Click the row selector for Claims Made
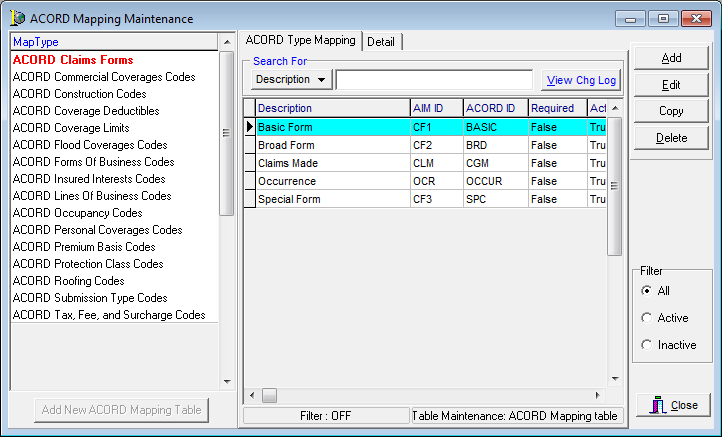Image resolution: width=722 pixels, height=437 pixels. tap(250, 163)
